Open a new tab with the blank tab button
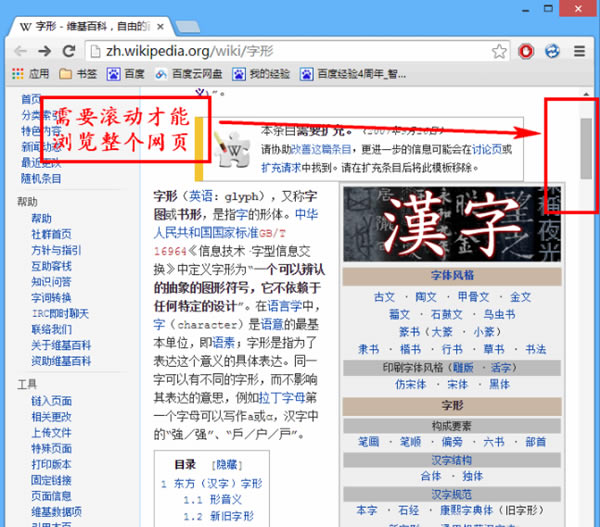This screenshot has width=600, height=527. click(x=218, y=24)
